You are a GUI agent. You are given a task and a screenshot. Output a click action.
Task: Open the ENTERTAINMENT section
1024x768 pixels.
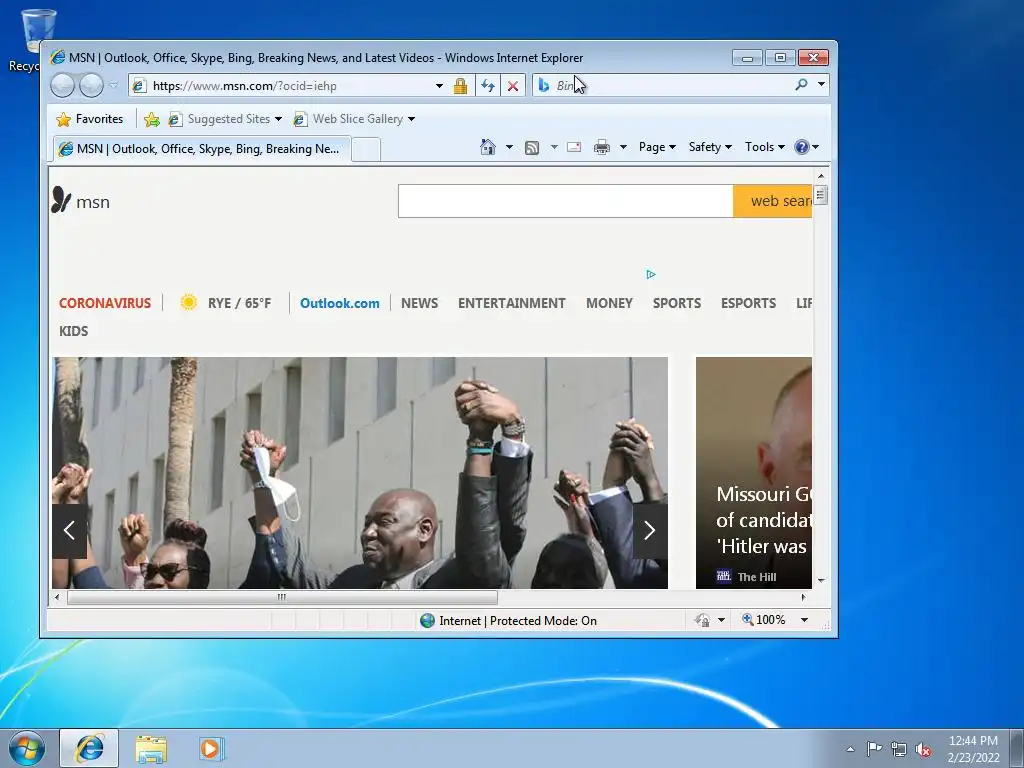click(x=511, y=303)
